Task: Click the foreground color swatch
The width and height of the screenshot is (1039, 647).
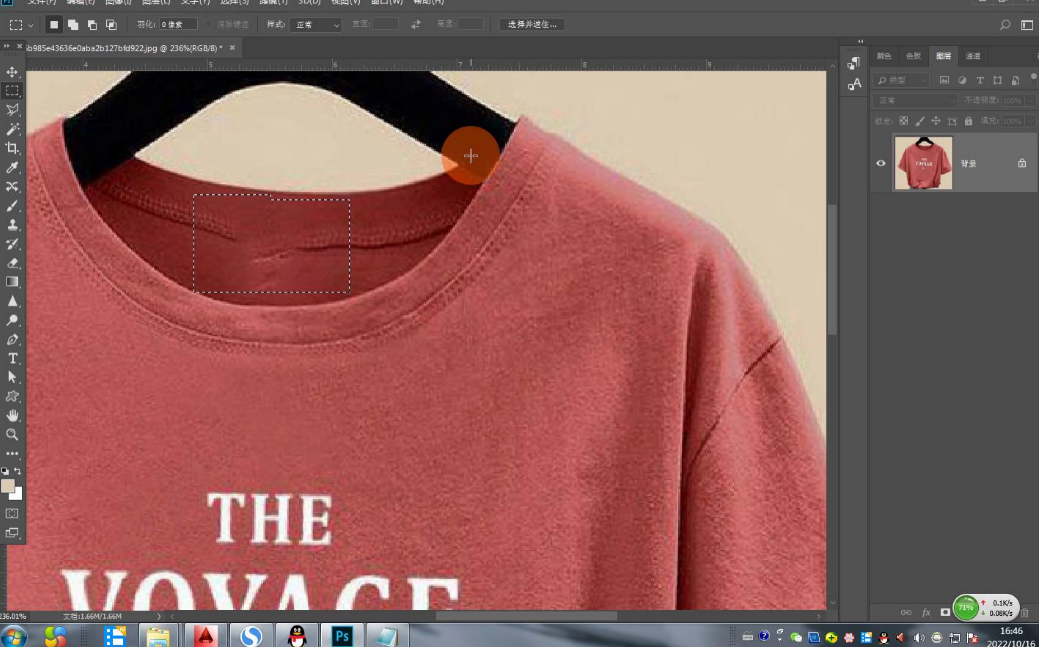Action: (7, 486)
